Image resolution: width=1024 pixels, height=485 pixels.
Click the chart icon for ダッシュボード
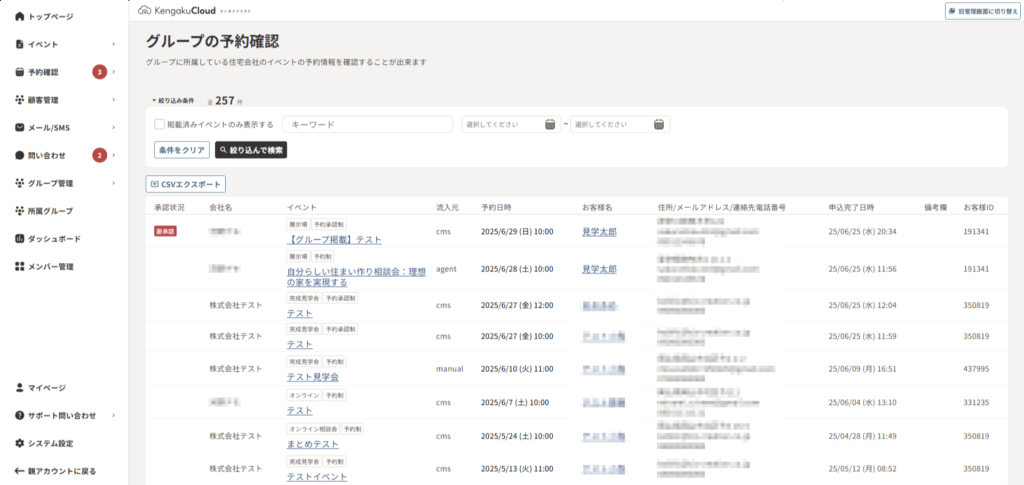pos(20,239)
